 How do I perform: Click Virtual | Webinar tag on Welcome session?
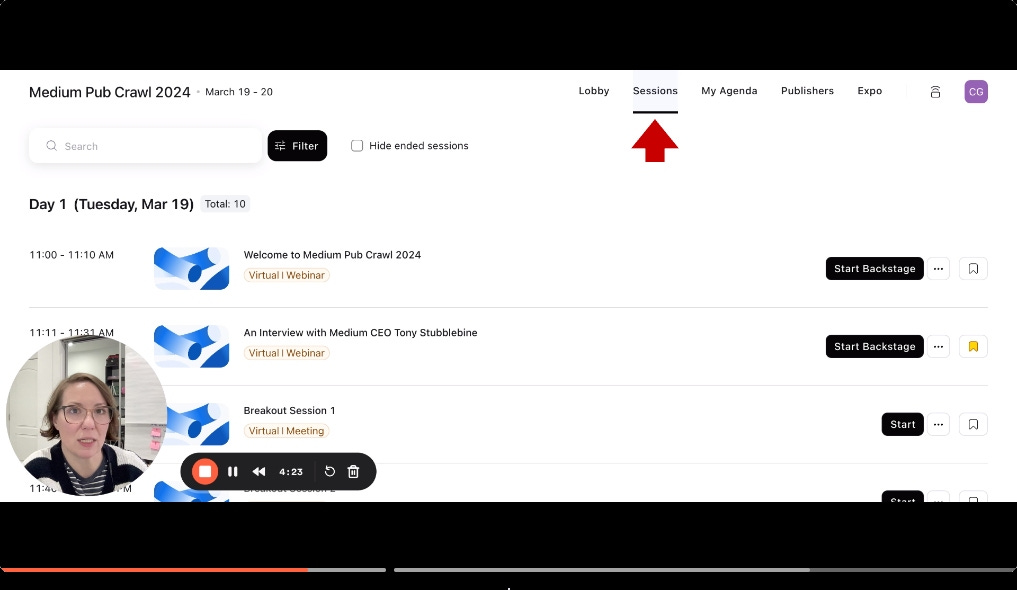click(286, 275)
